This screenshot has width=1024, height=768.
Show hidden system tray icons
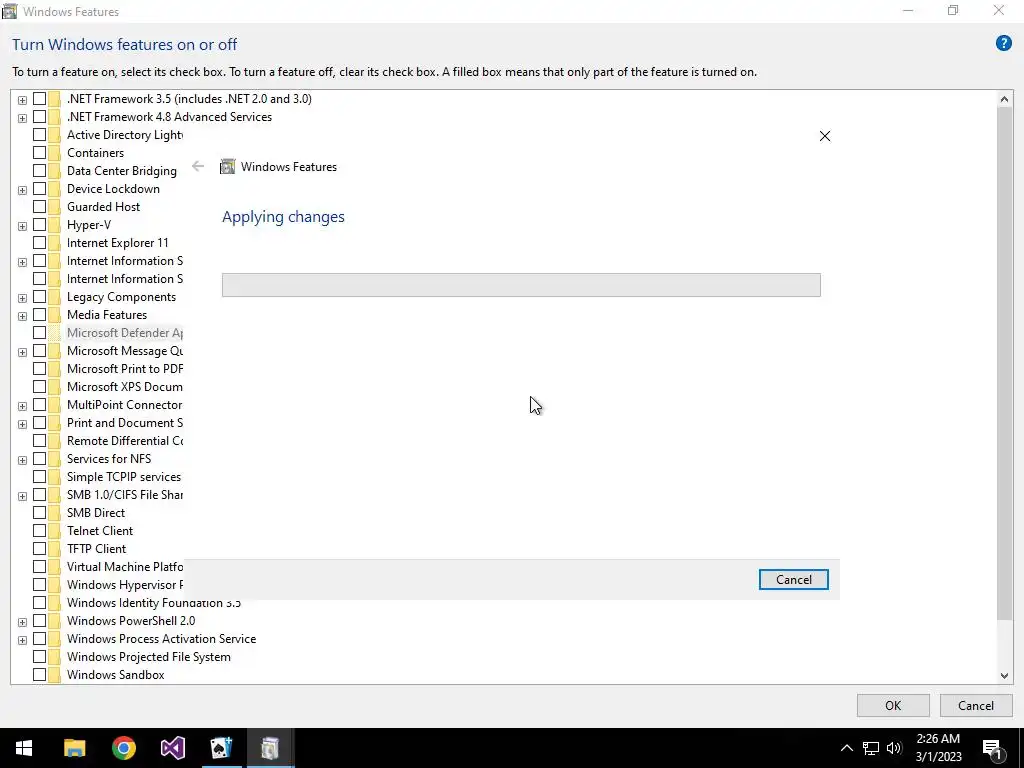846,748
